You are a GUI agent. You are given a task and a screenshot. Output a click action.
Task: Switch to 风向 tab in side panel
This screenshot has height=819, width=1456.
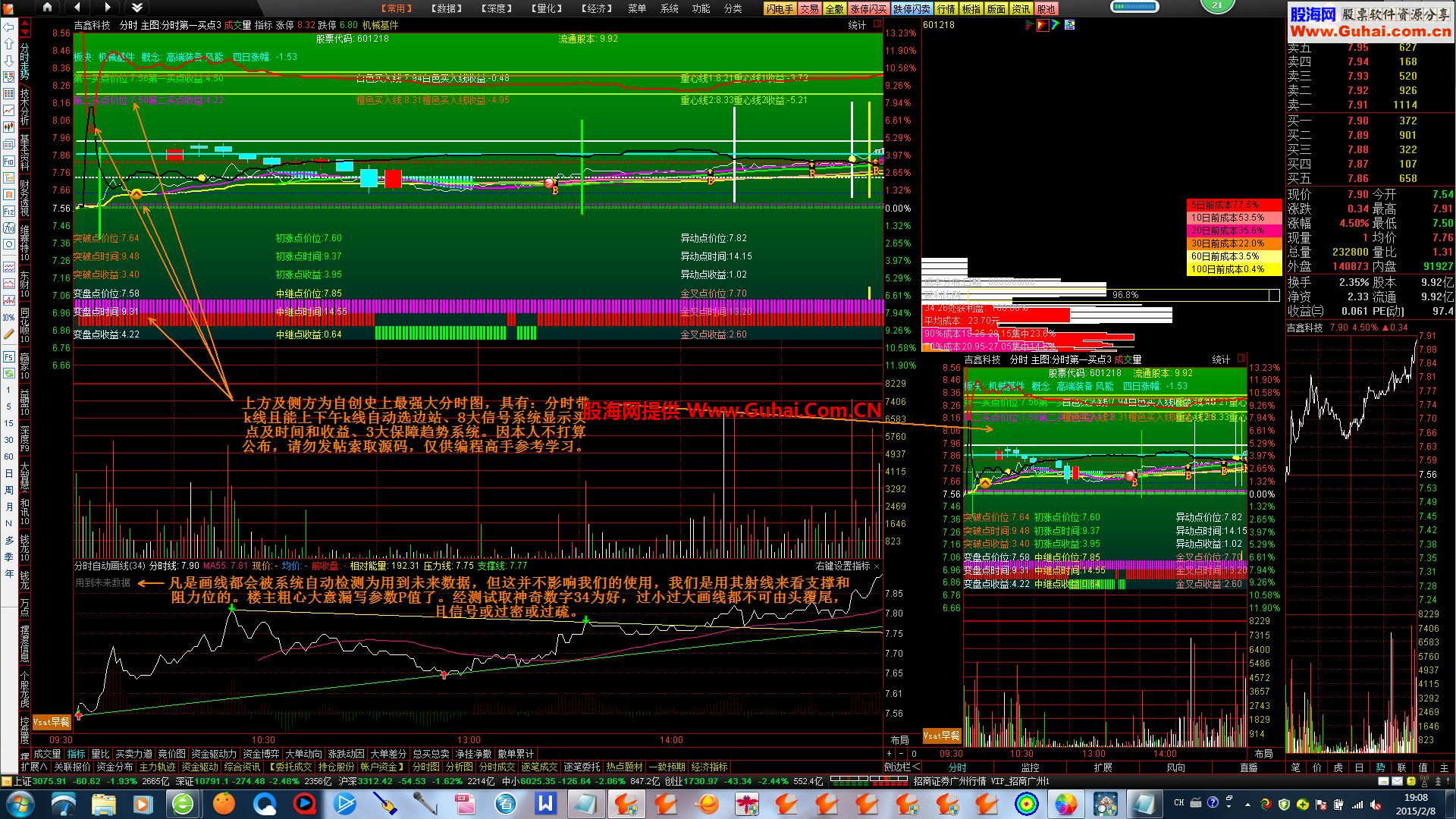click(1175, 767)
